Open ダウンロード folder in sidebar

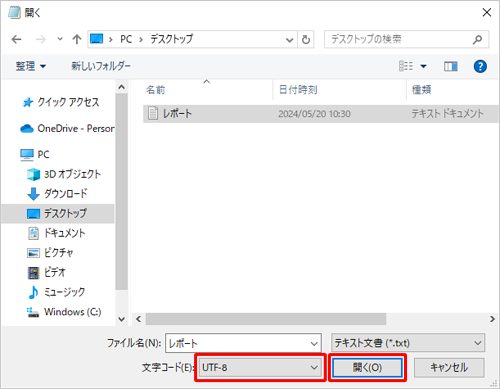pos(57,194)
